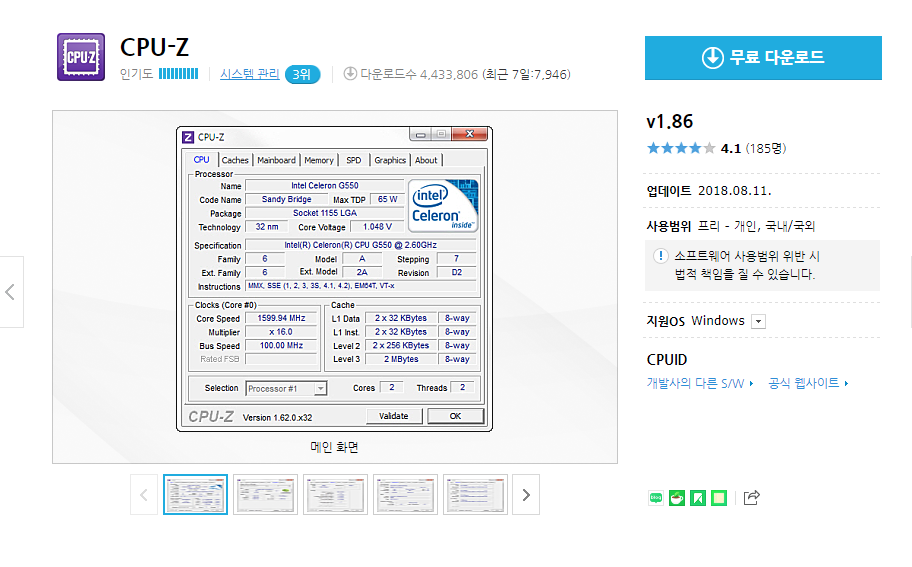Click the 100.00 MHz bus speed value

click(x=281, y=345)
